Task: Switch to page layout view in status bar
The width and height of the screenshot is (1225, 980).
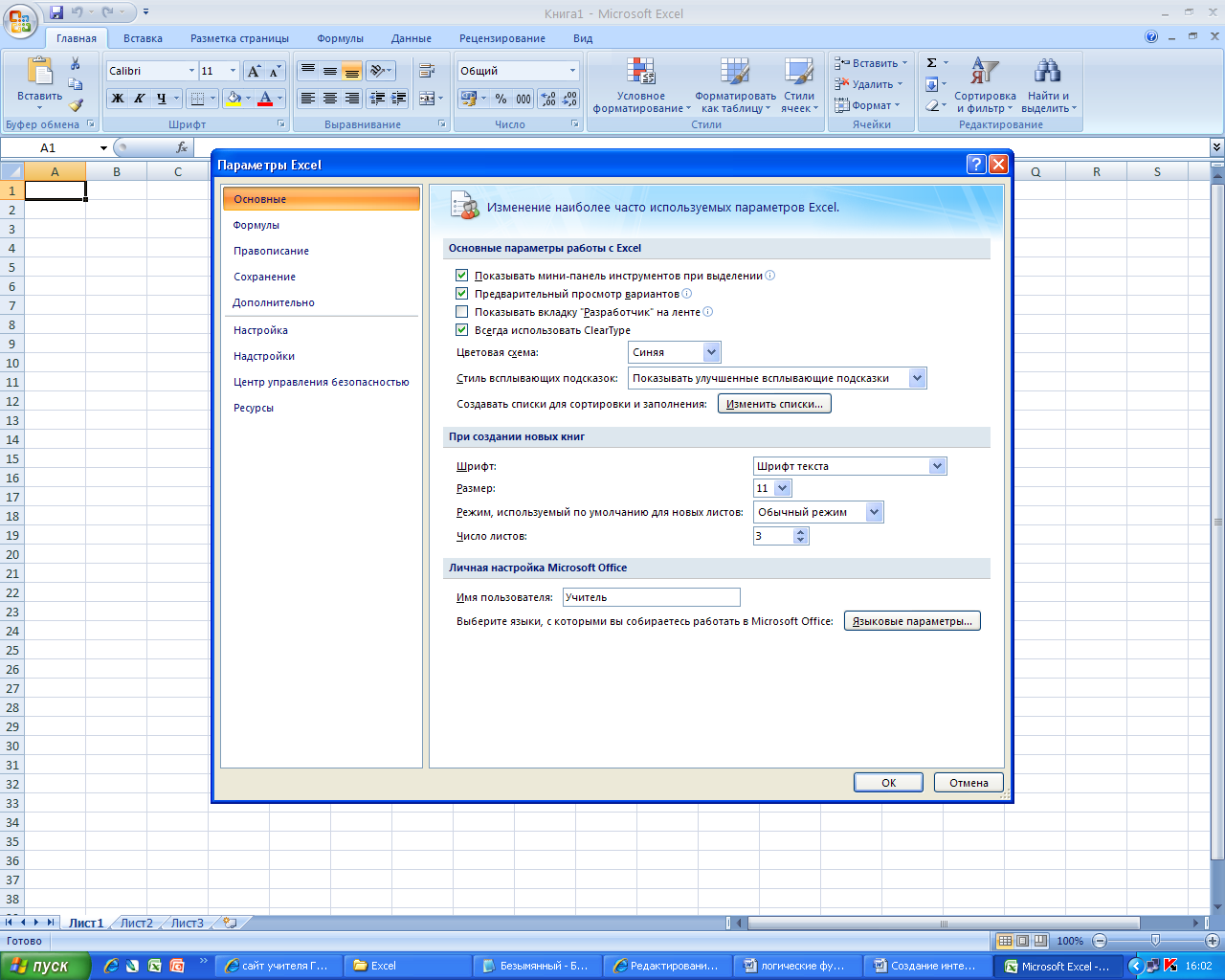Action: pos(1022,941)
